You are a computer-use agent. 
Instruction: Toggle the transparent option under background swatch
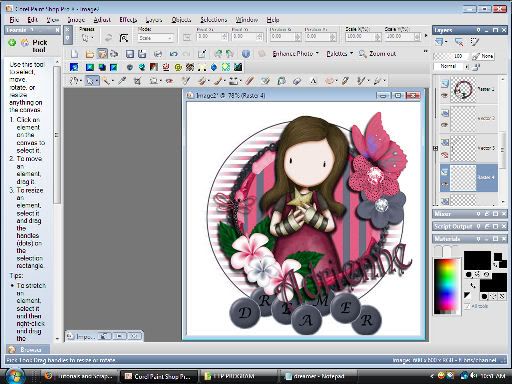[502, 296]
